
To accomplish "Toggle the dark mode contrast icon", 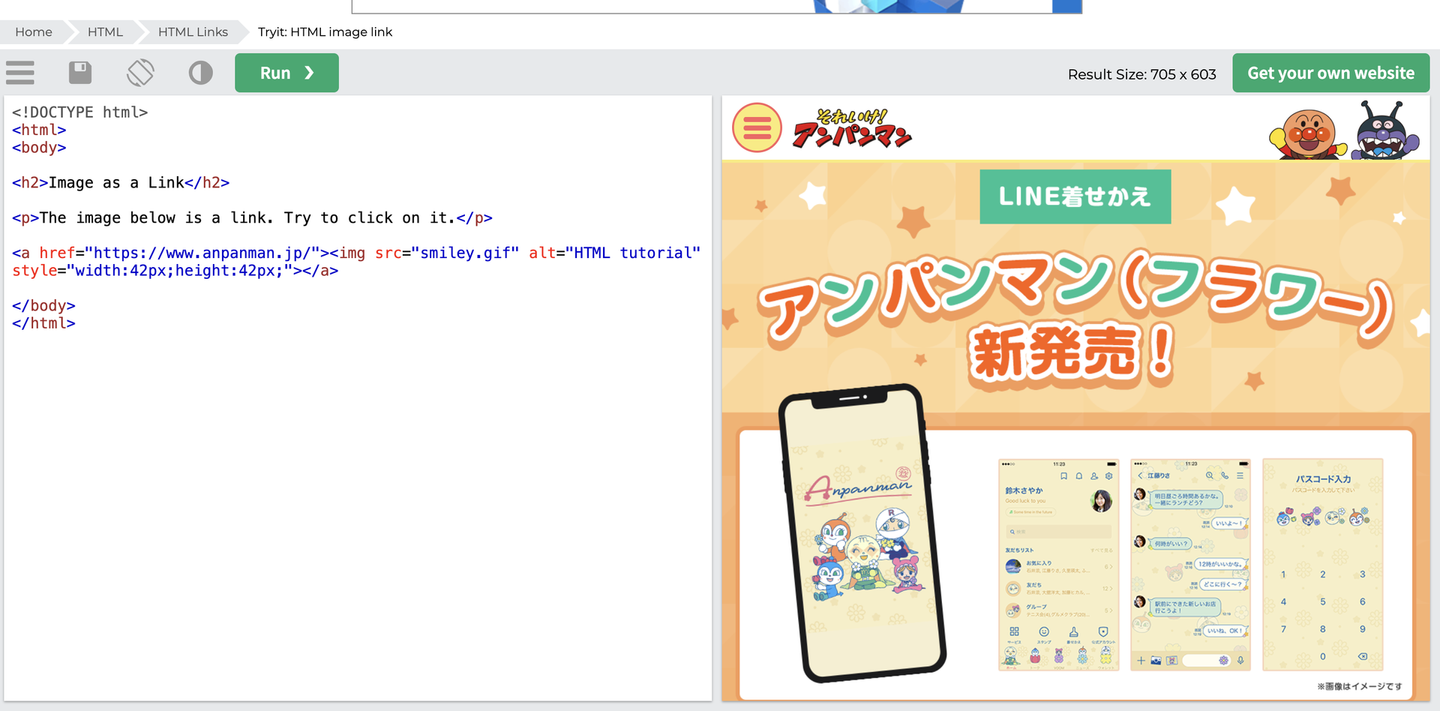I will pyautogui.click(x=201, y=73).
